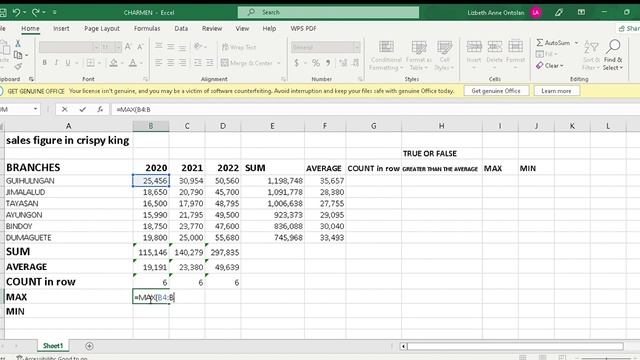Select cell with value 55,680
The height and width of the screenshot is (360, 640).
pos(223,238)
